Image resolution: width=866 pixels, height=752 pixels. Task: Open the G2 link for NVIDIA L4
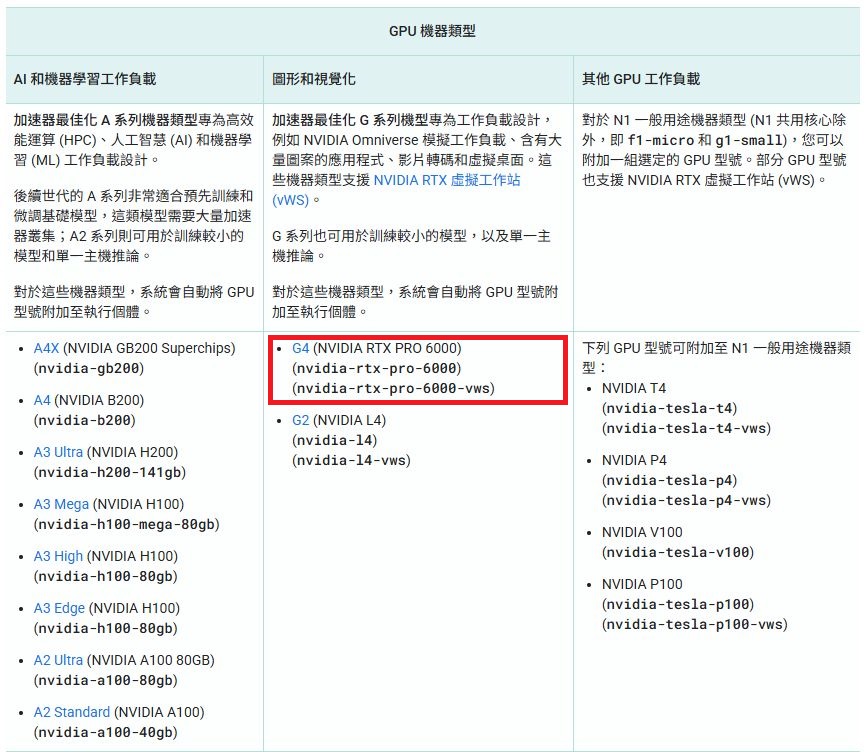pyautogui.click(x=301, y=420)
